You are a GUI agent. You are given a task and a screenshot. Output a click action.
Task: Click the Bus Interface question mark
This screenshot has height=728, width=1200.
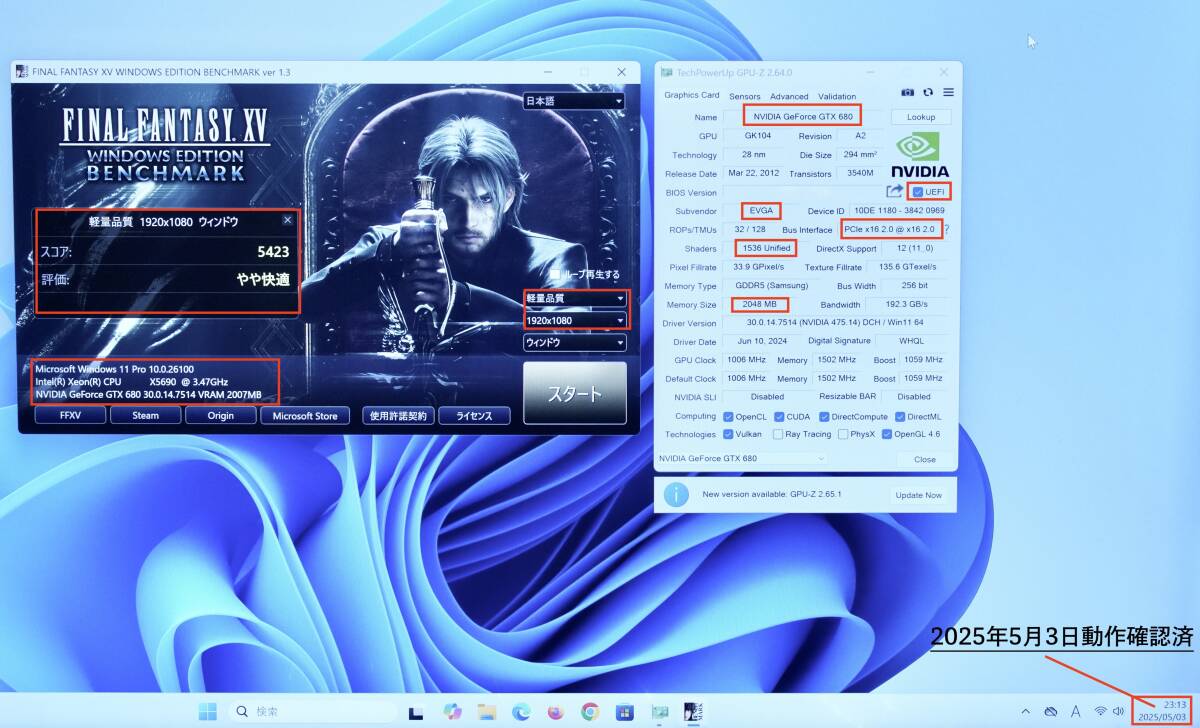[x=946, y=229]
